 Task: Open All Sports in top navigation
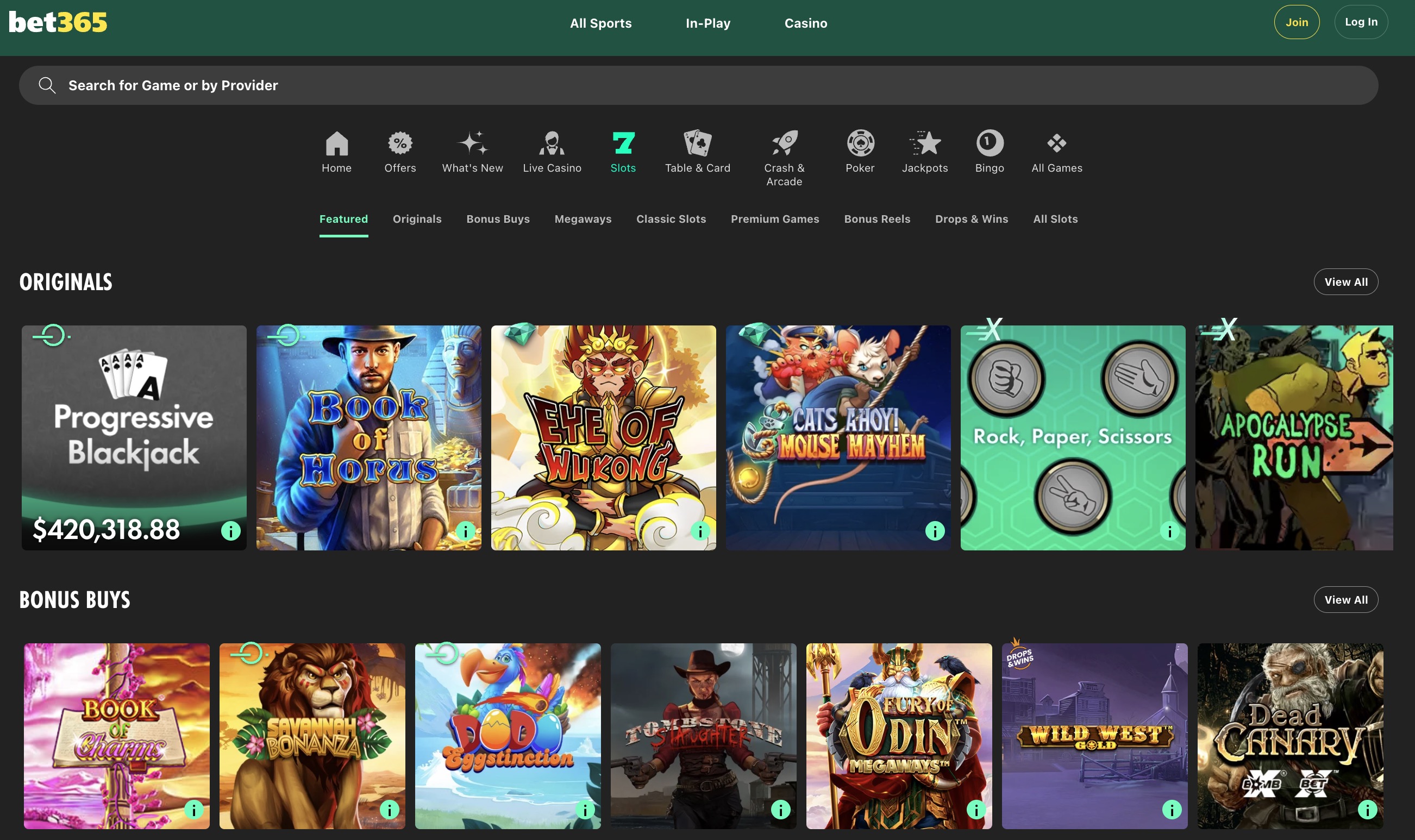[x=601, y=23]
